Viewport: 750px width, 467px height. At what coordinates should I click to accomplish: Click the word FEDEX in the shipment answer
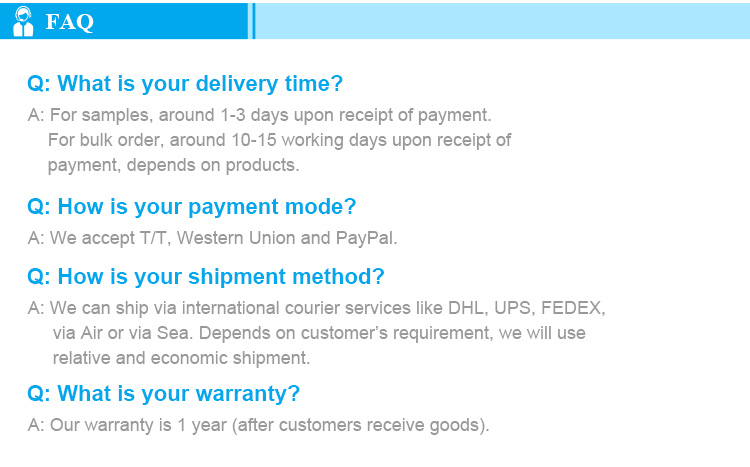coord(573,308)
